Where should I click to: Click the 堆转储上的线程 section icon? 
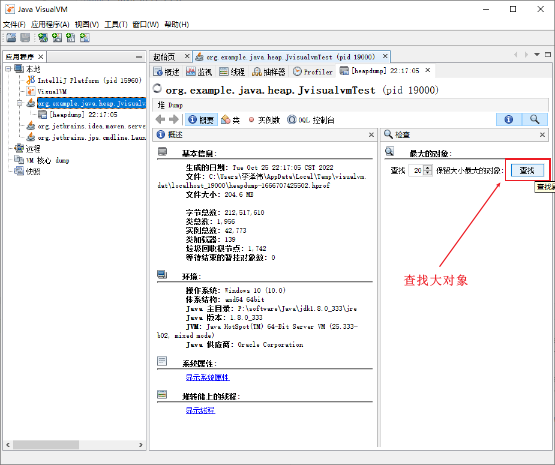coord(162,394)
